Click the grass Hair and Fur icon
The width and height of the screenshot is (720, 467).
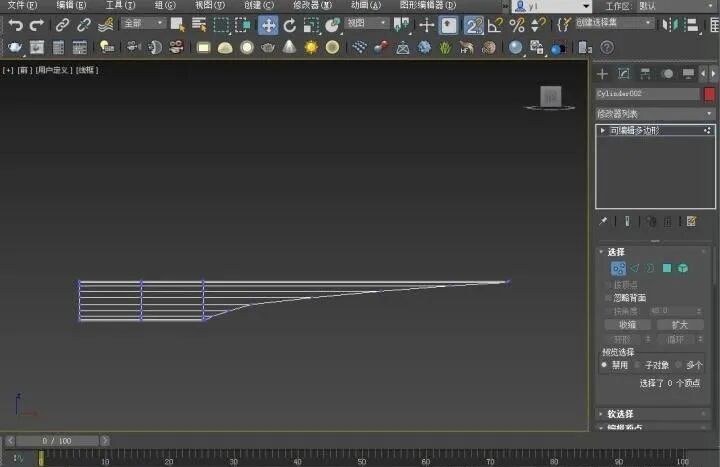[x=445, y=47]
